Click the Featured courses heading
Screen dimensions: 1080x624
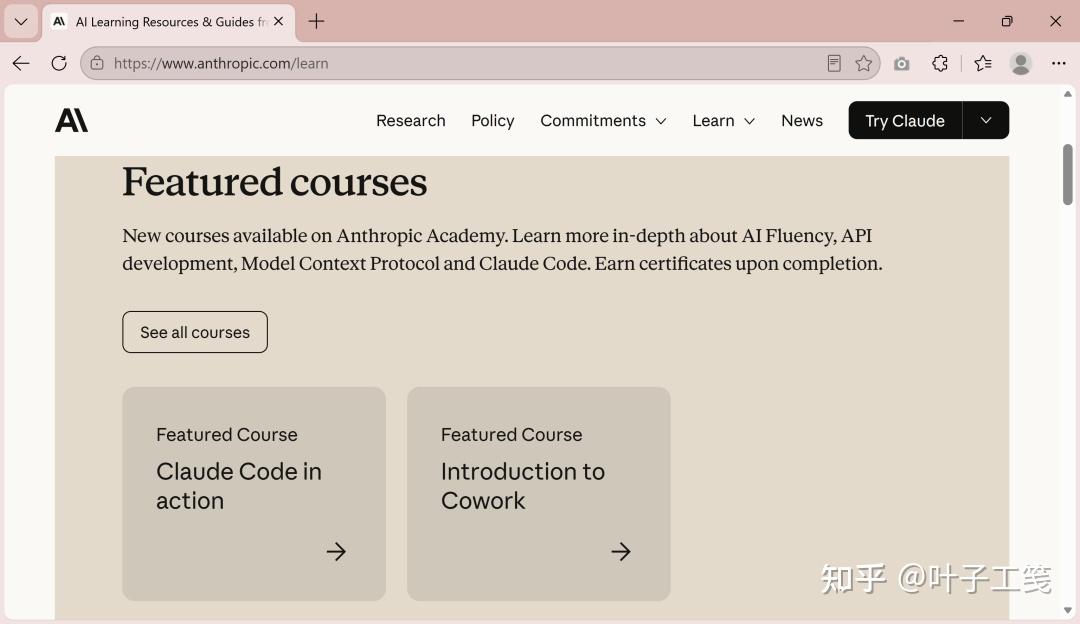(x=275, y=183)
